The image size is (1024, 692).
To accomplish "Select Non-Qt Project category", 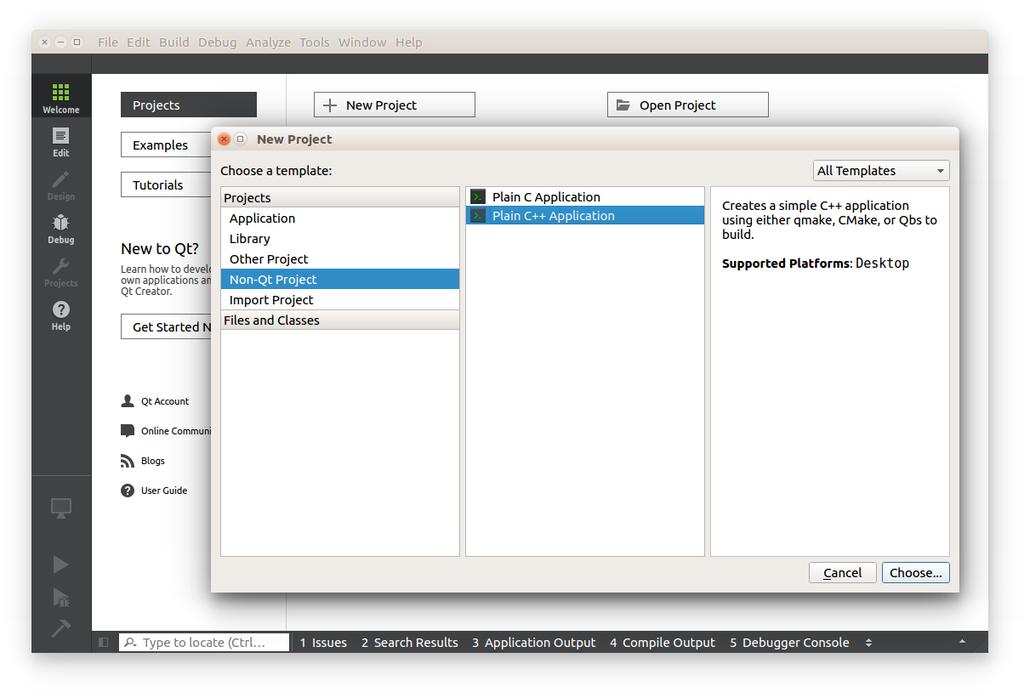I will [340, 279].
